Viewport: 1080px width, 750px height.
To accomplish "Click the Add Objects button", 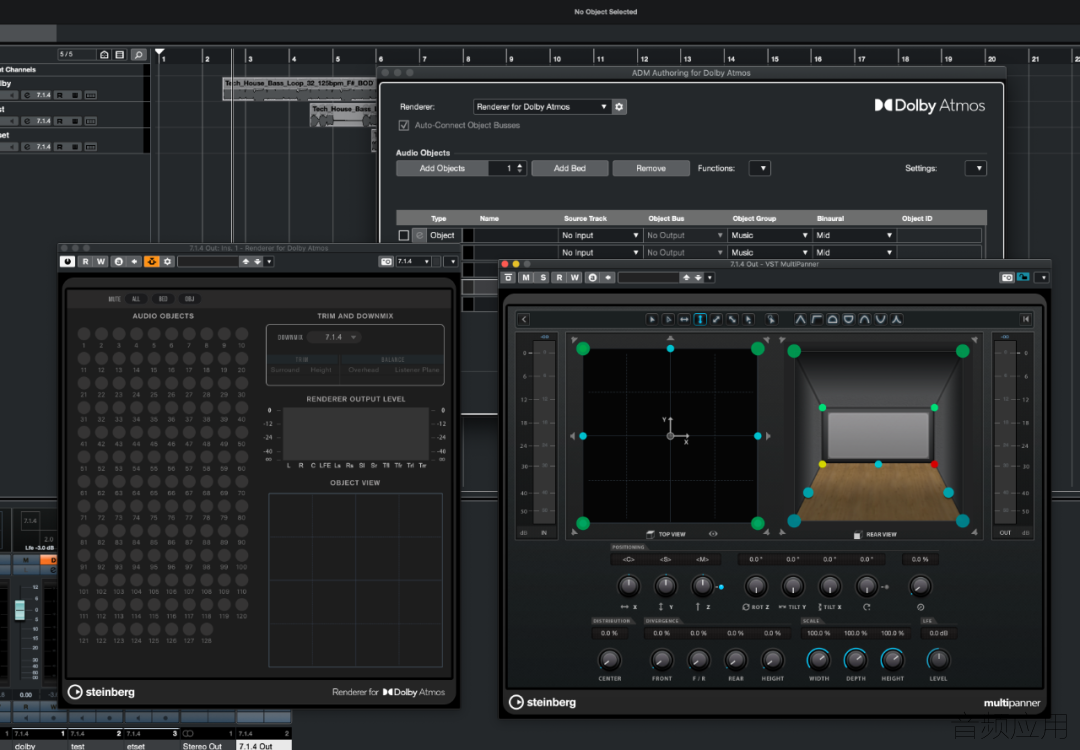I will (442, 168).
